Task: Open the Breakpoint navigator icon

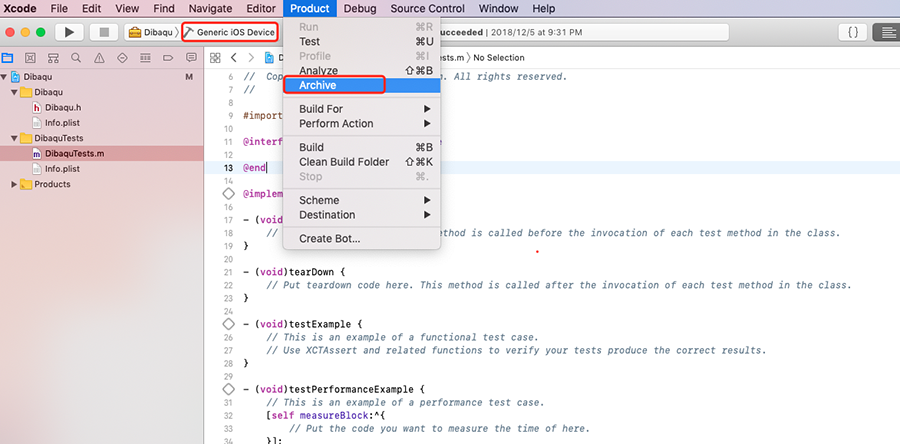Action: click(x=169, y=58)
